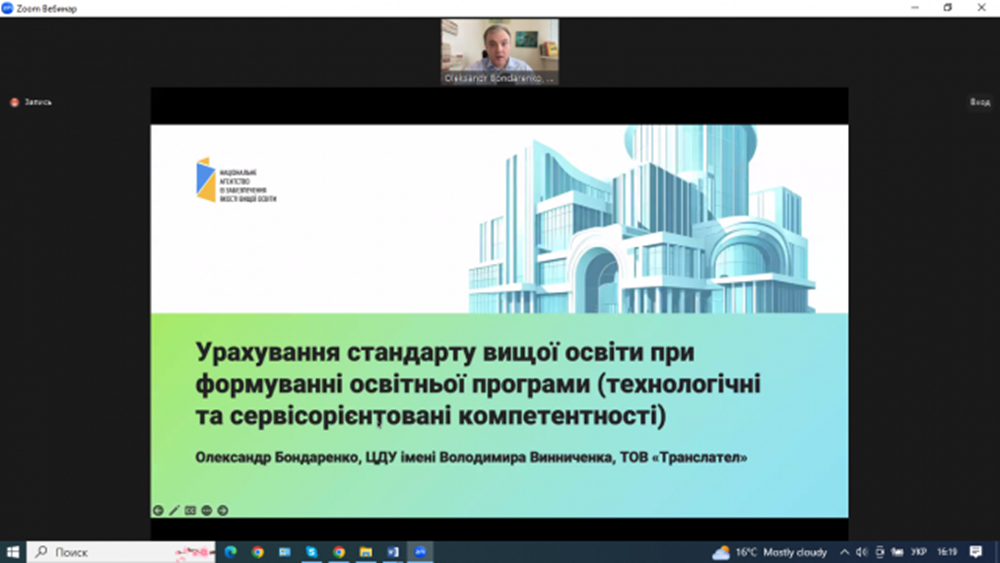Open Microsoft Edge from the taskbar
1000x563 pixels.
(x=230, y=552)
